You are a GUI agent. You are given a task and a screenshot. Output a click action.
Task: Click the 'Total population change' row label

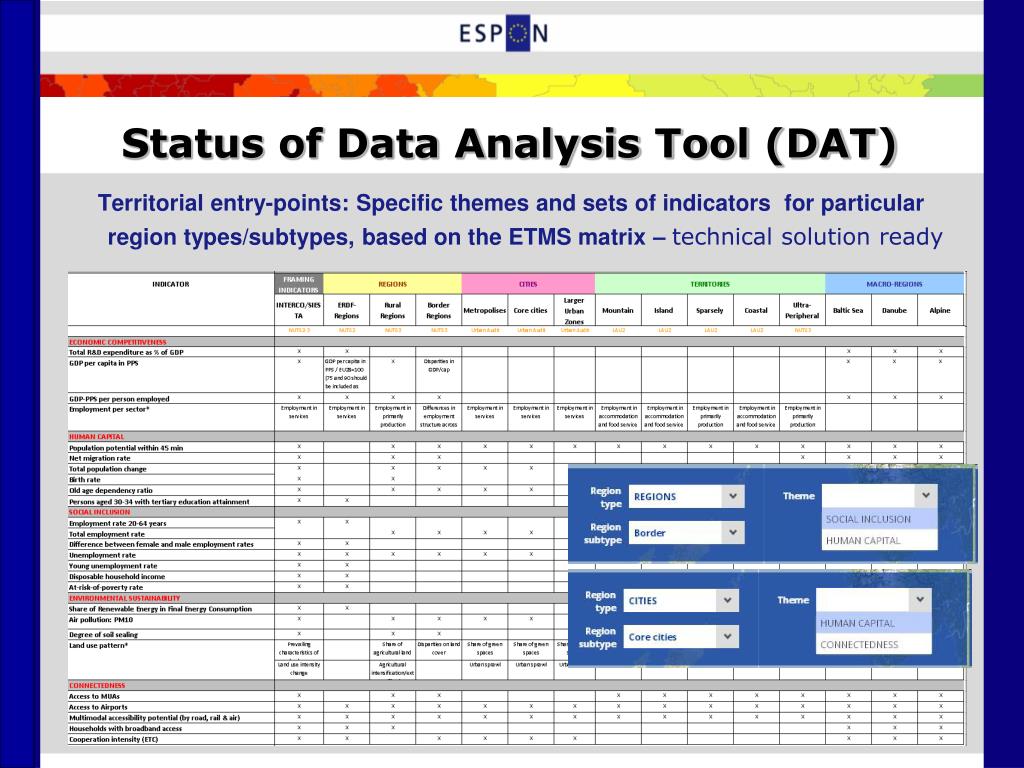pyautogui.click(x=108, y=469)
